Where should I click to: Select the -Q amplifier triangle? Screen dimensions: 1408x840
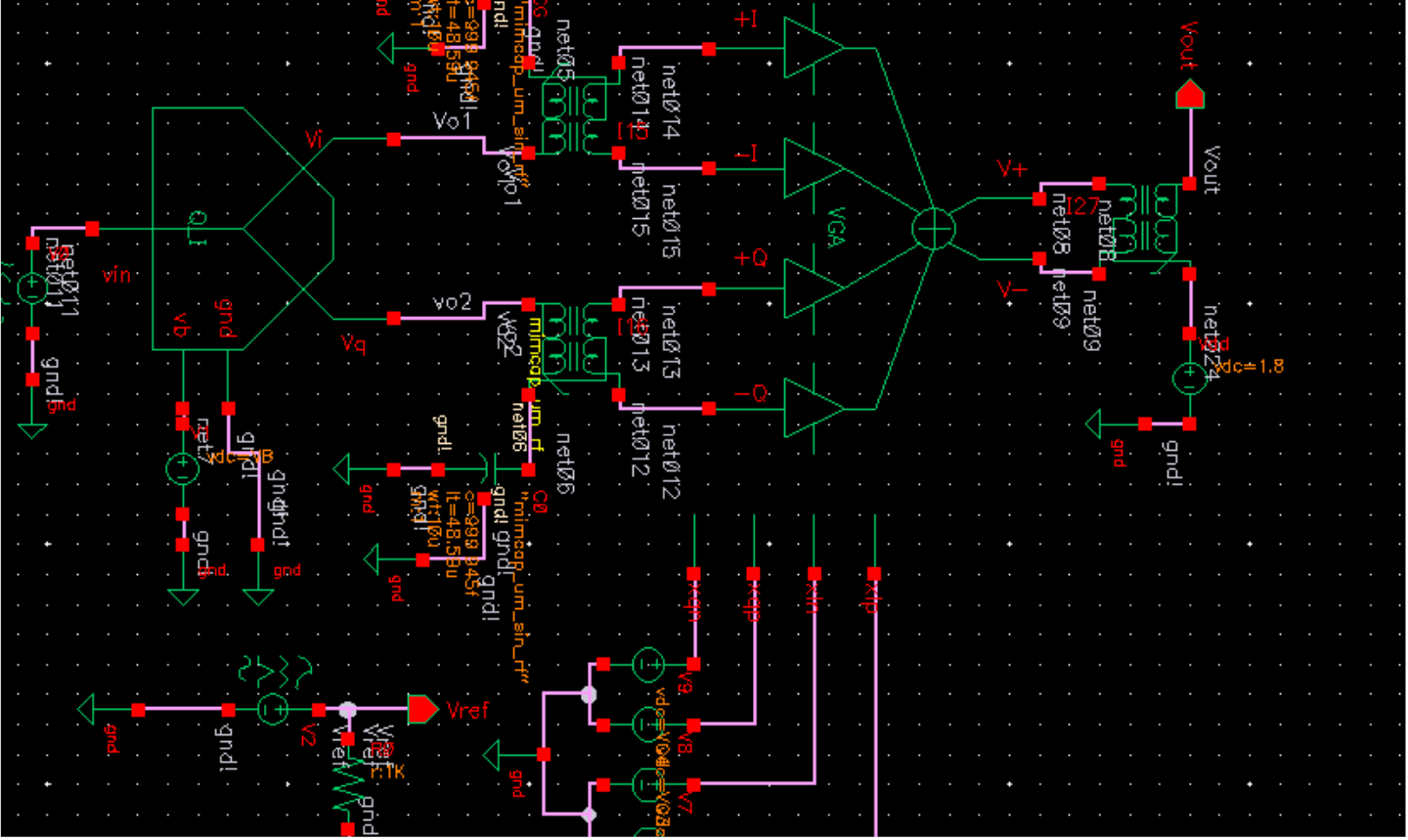pos(814,409)
